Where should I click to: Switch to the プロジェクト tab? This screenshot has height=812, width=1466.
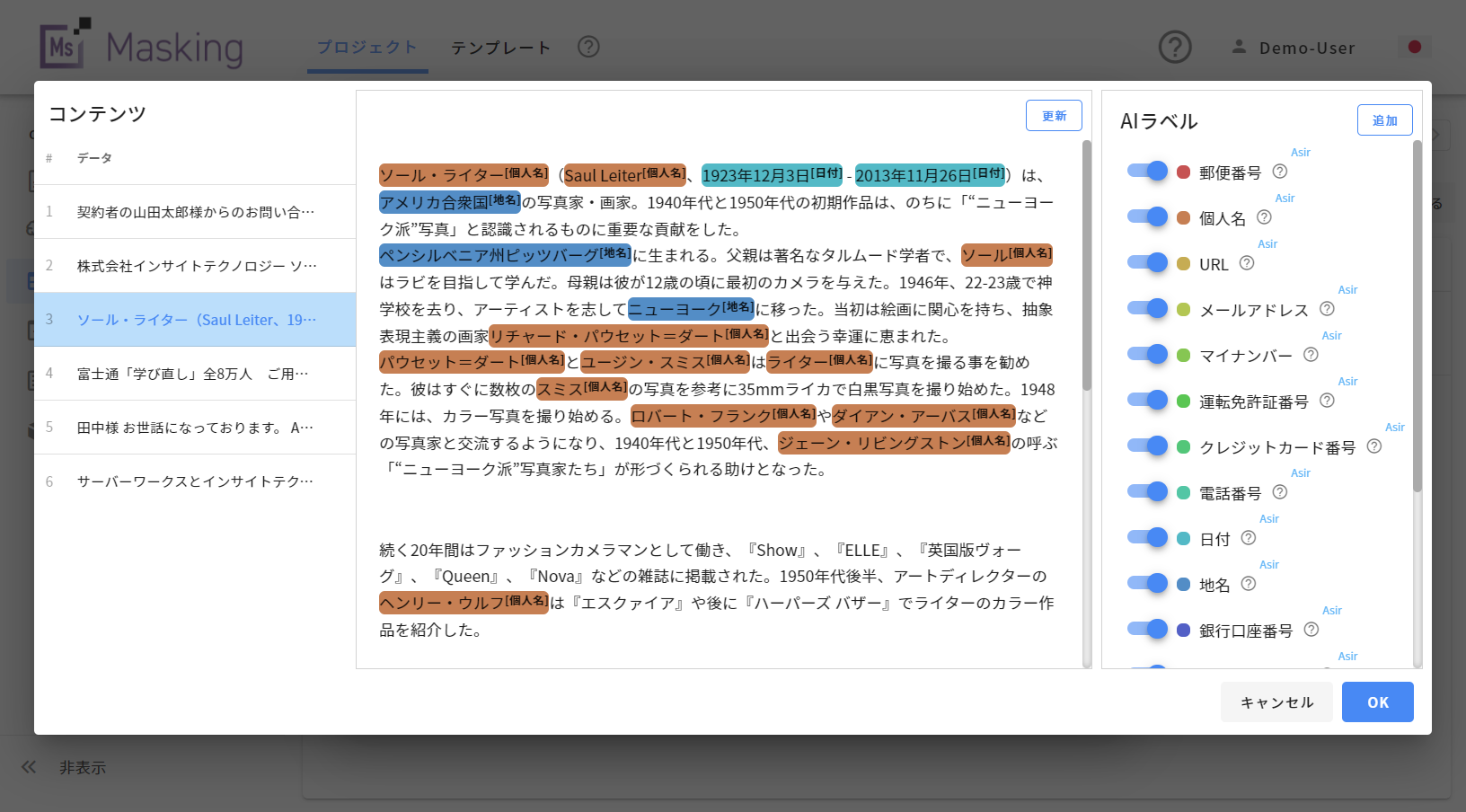[x=367, y=48]
